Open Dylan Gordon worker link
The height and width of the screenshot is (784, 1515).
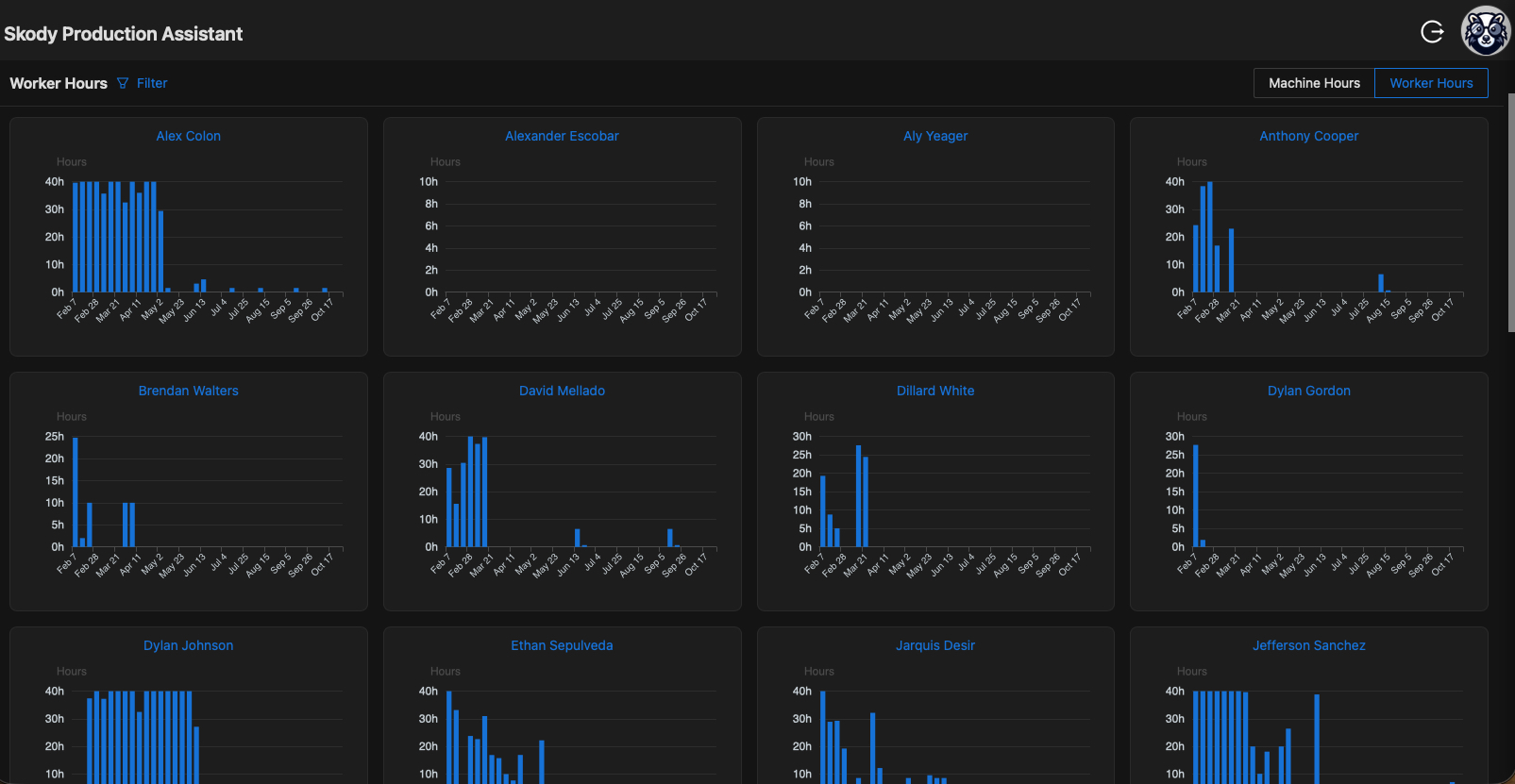1309,391
